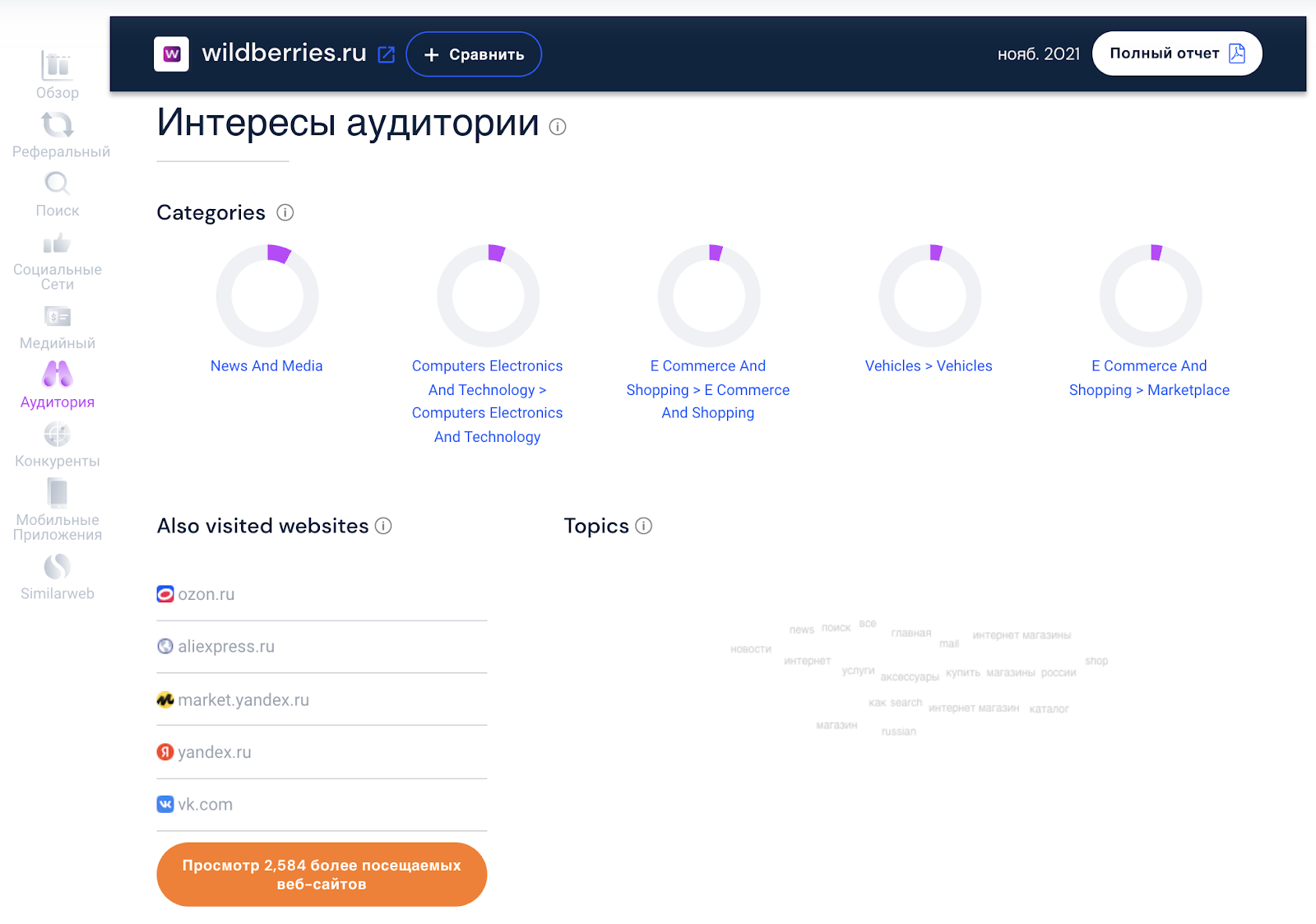Image resolution: width=1316 pixels, height=924 pixels.
Task: Show info for Интересы аудитории heading
Action: click(x=558, y=127)
